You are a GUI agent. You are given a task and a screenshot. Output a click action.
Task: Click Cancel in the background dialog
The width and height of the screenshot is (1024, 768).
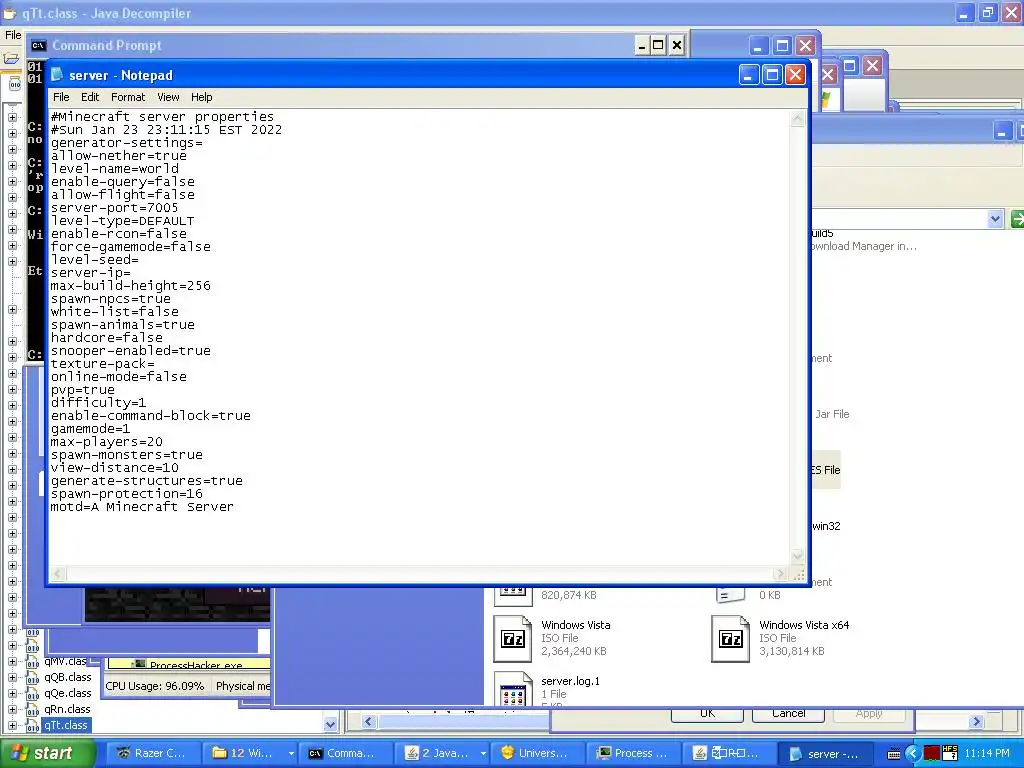[788, 714]
